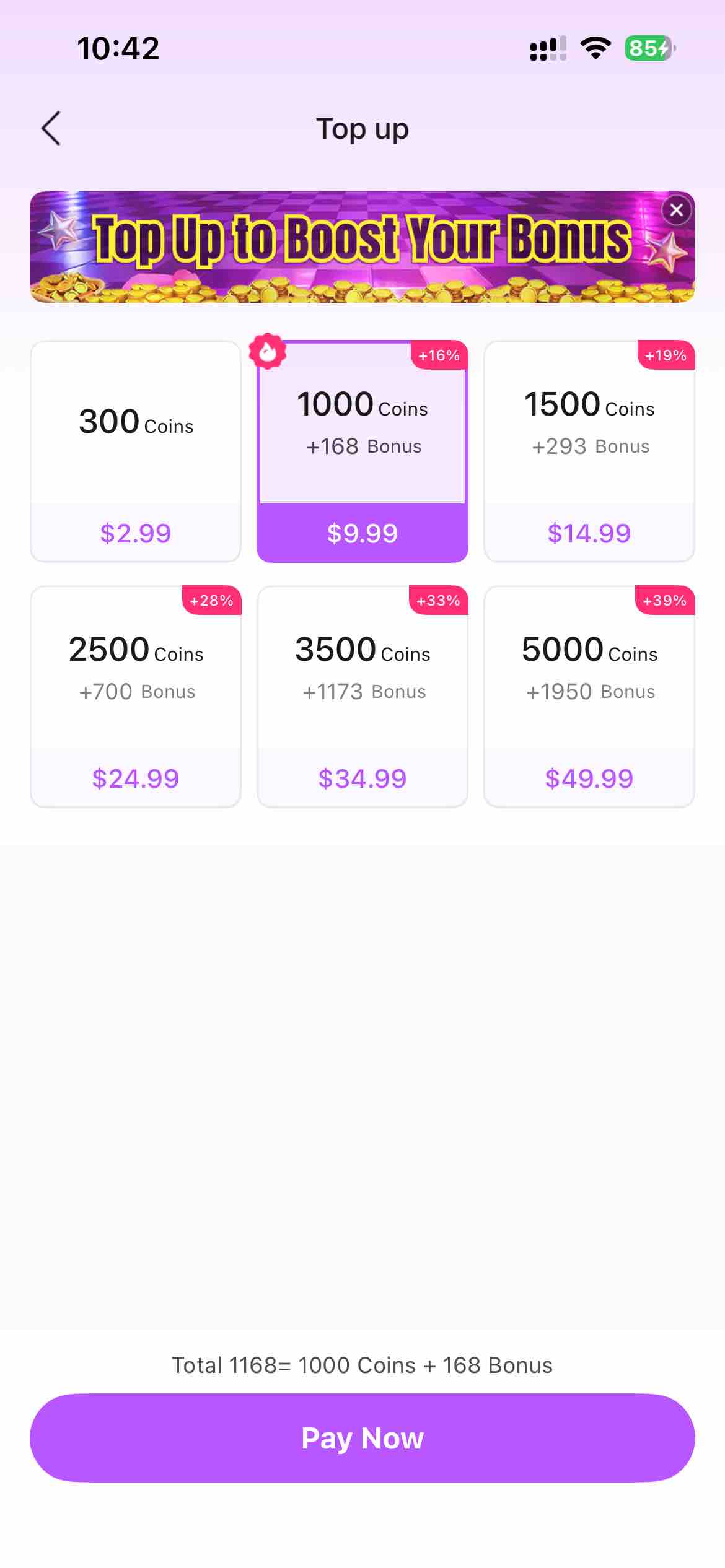Open the Top Up to Boost banner
Viewport: 725px width, 1568px height.
(362, 248)
